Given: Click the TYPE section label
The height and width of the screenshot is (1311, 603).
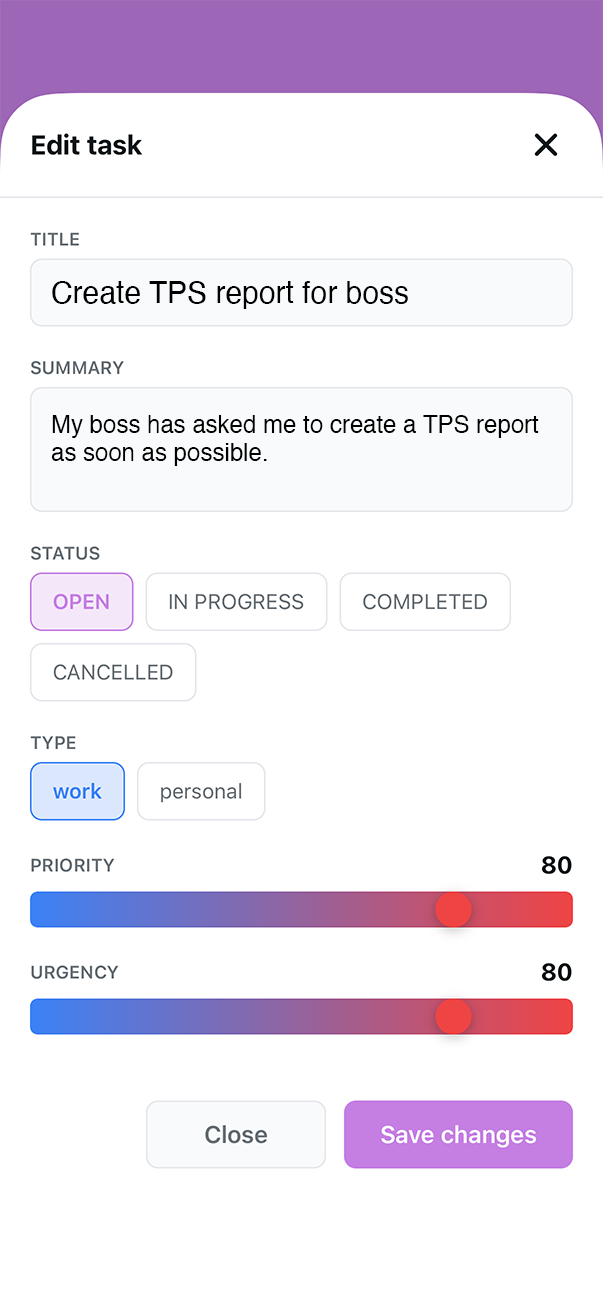Looking at the screenshot, I should (53, 743).
